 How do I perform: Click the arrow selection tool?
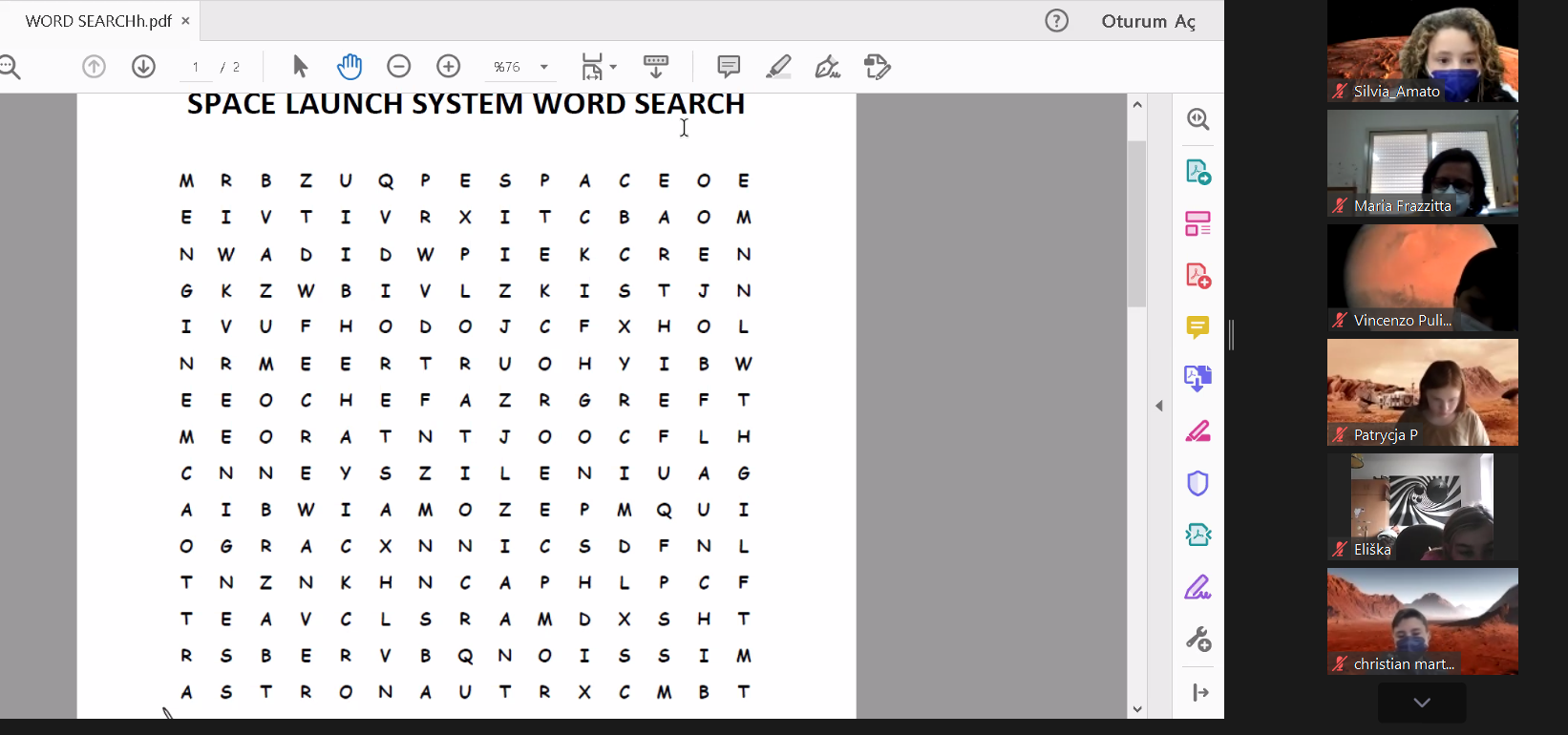coord(300,67)
